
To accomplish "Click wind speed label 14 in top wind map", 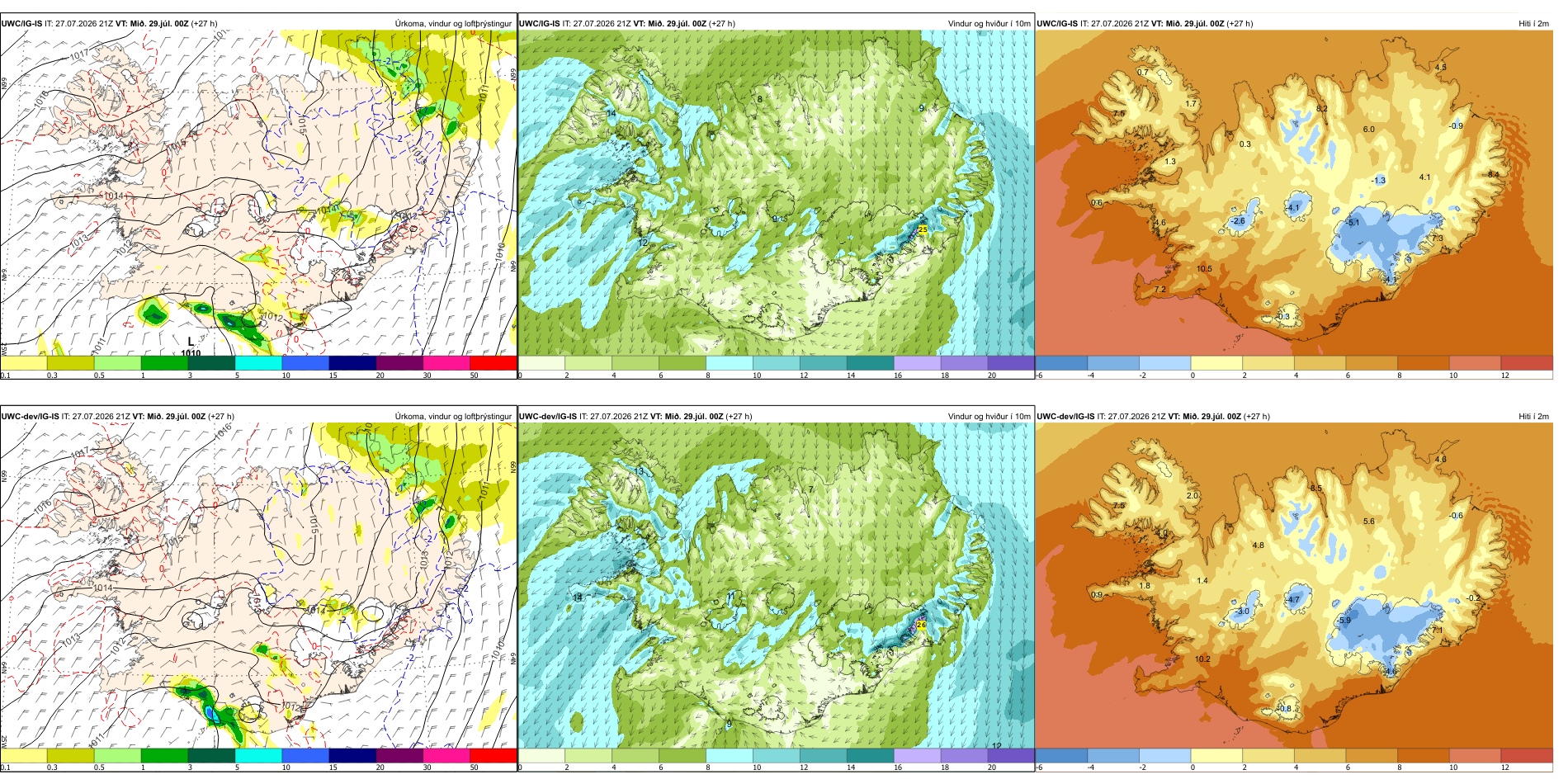I will tap(611, 113).
